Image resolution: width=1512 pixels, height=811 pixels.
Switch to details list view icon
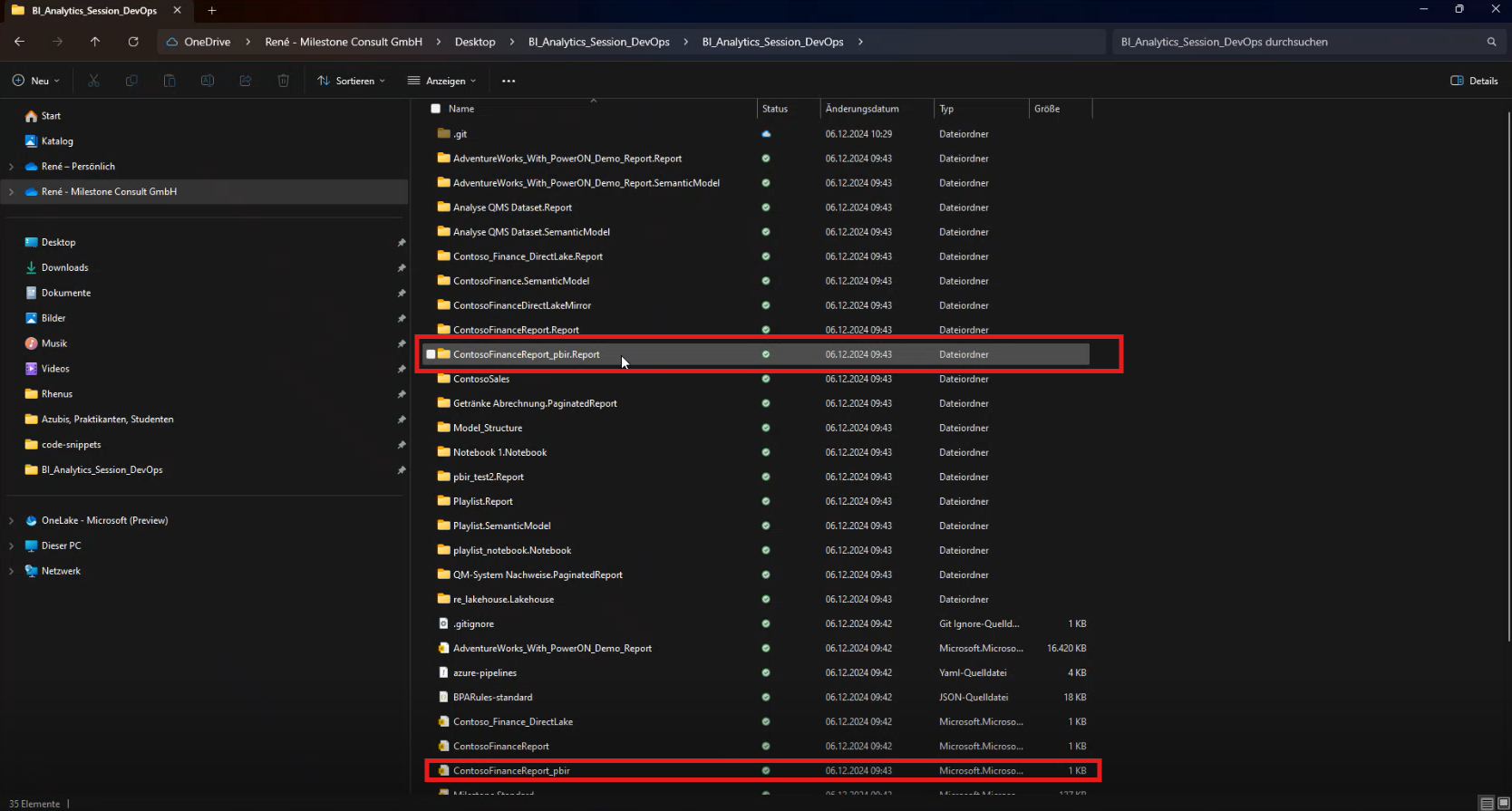[x=1487, y=804]
